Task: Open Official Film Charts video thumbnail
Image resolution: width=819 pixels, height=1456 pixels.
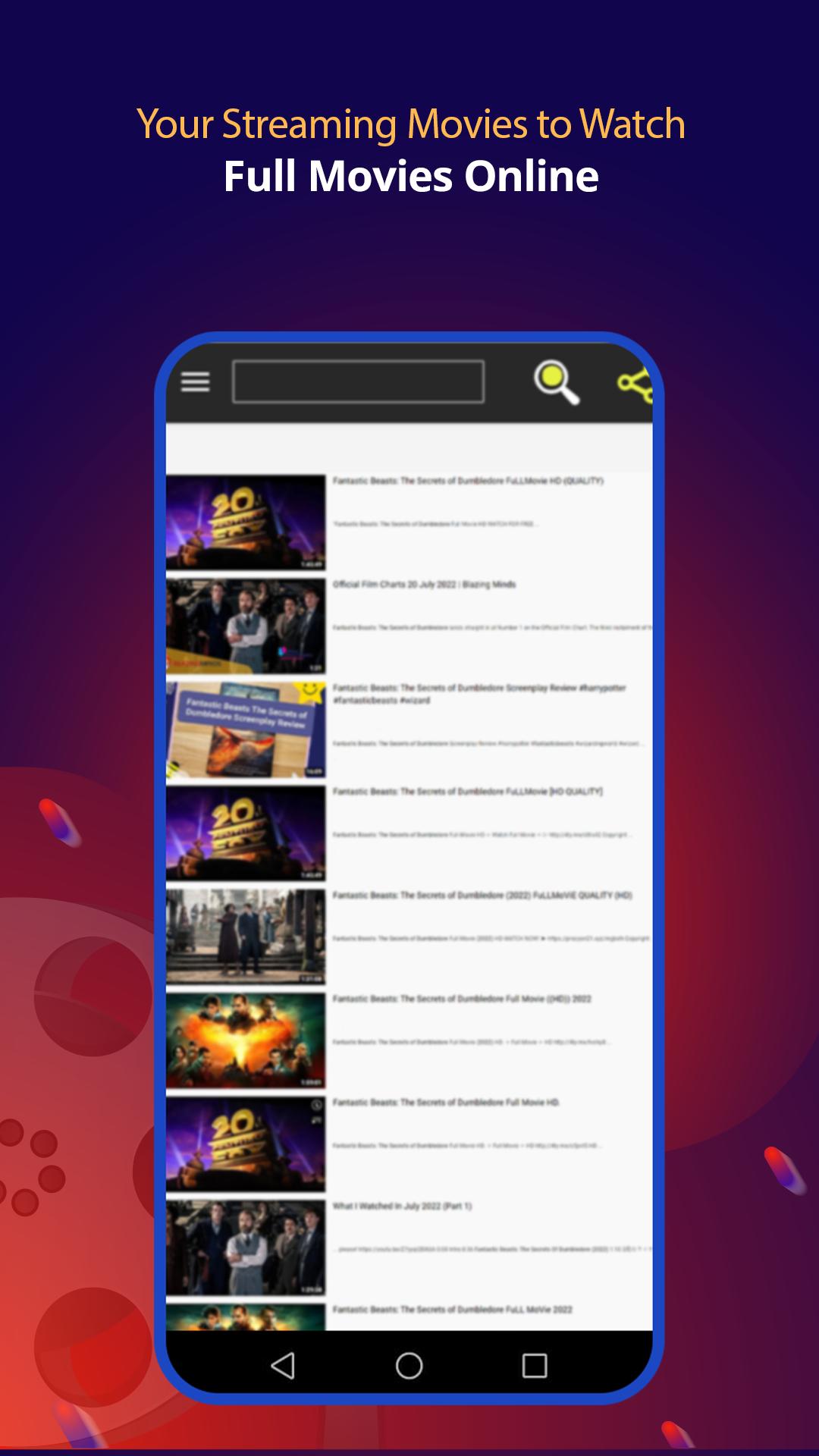Action: pyautogui.click(x=246, y=626)
